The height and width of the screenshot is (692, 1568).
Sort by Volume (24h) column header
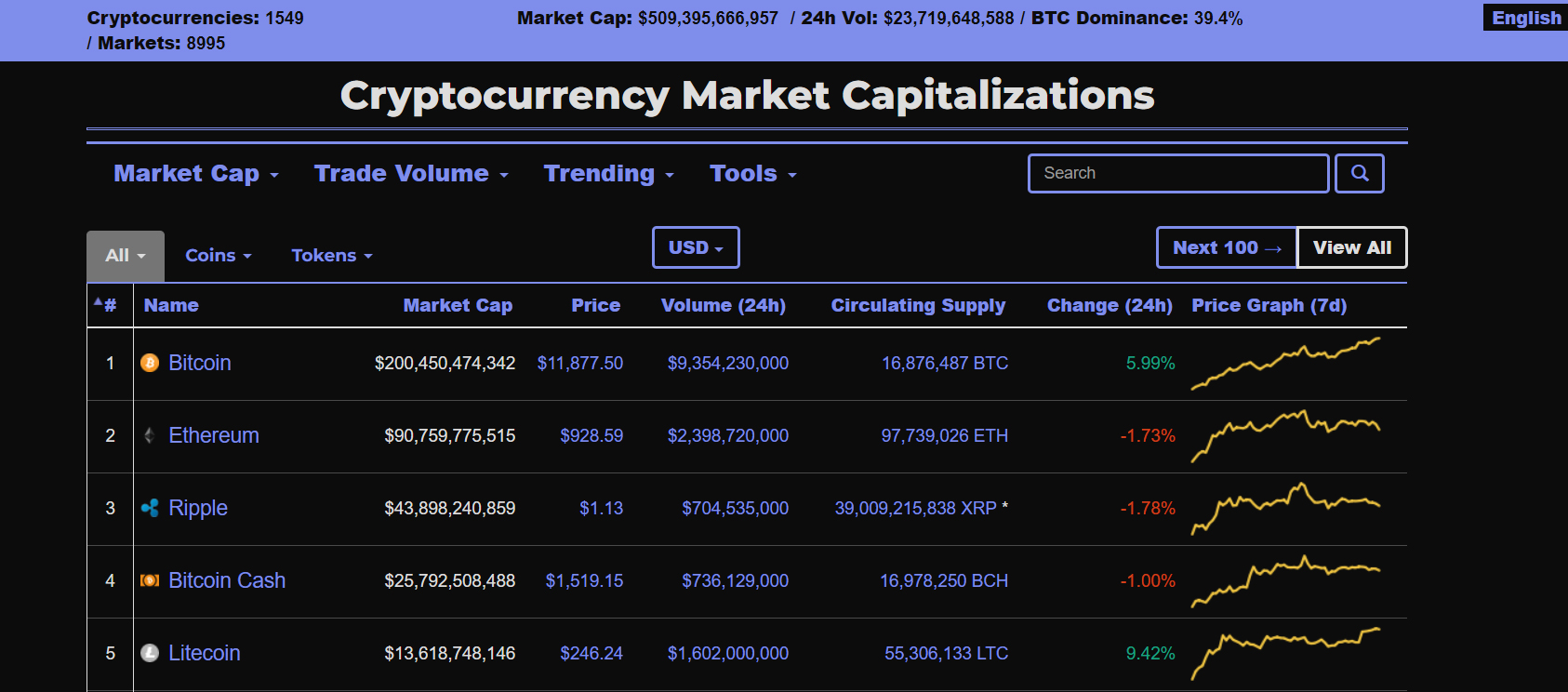[724, 305]
